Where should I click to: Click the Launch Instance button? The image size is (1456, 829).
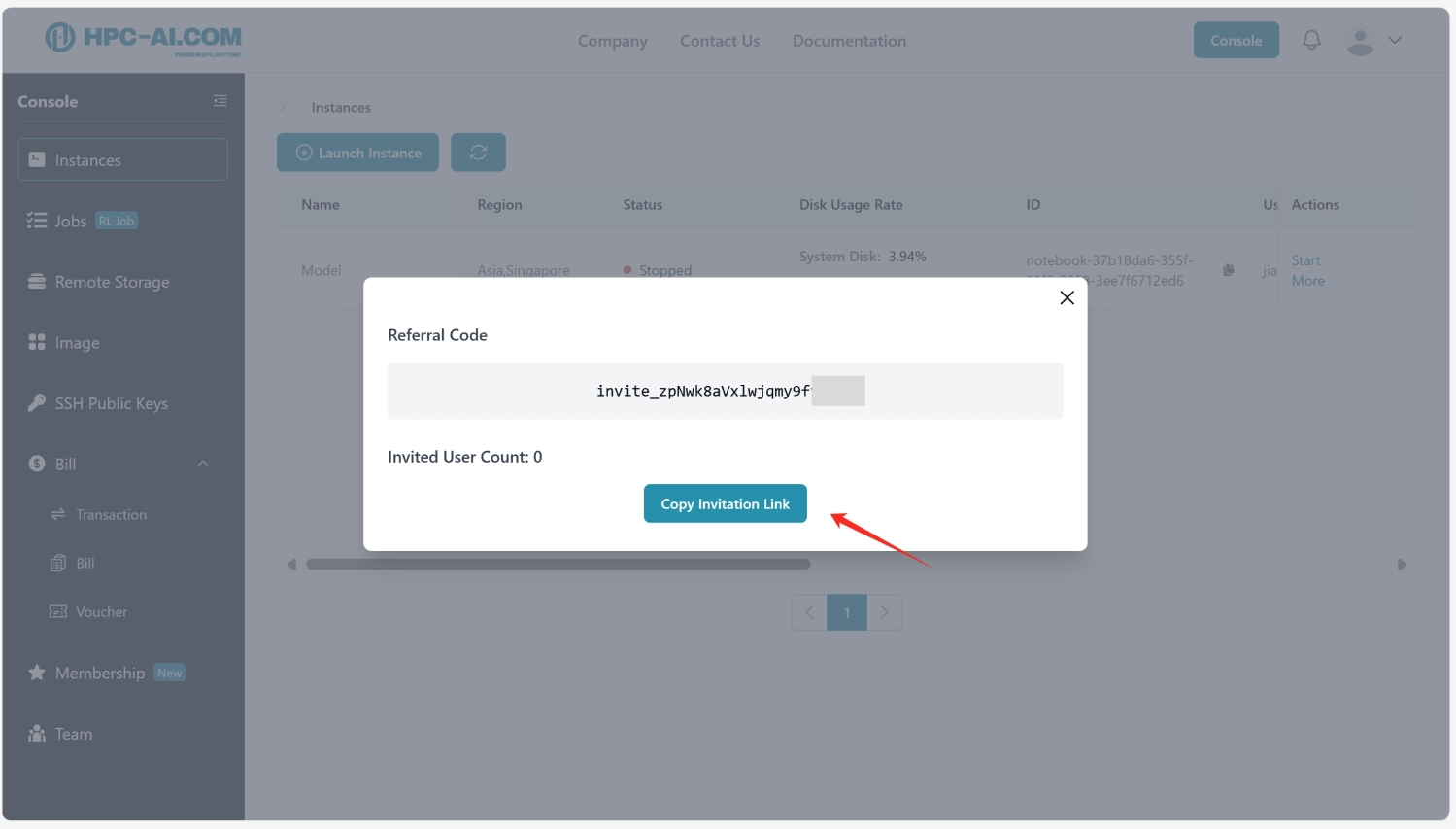coord(357,153)
